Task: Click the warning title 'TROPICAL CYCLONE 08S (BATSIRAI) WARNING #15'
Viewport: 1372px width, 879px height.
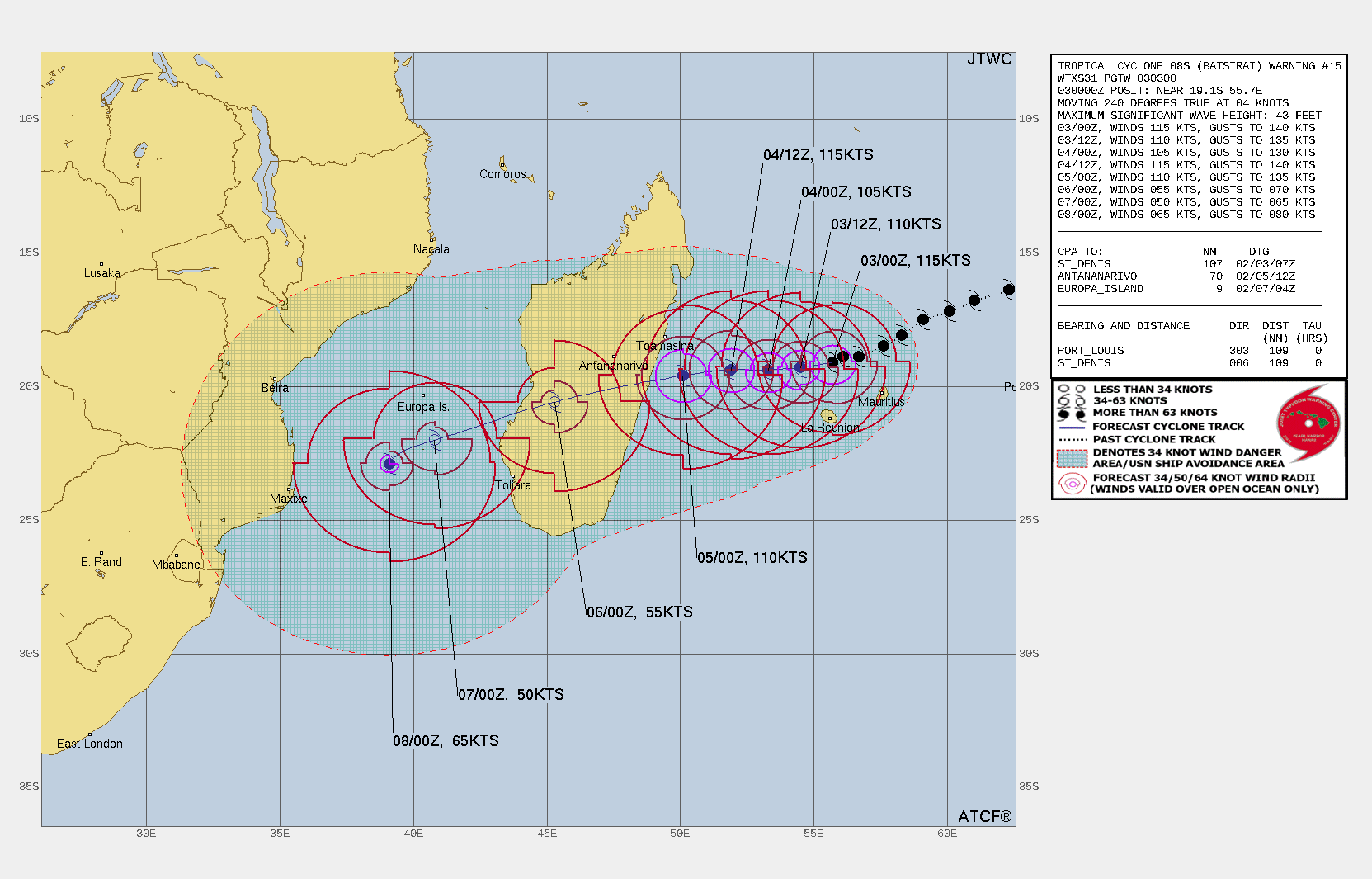Action: 1200,66
